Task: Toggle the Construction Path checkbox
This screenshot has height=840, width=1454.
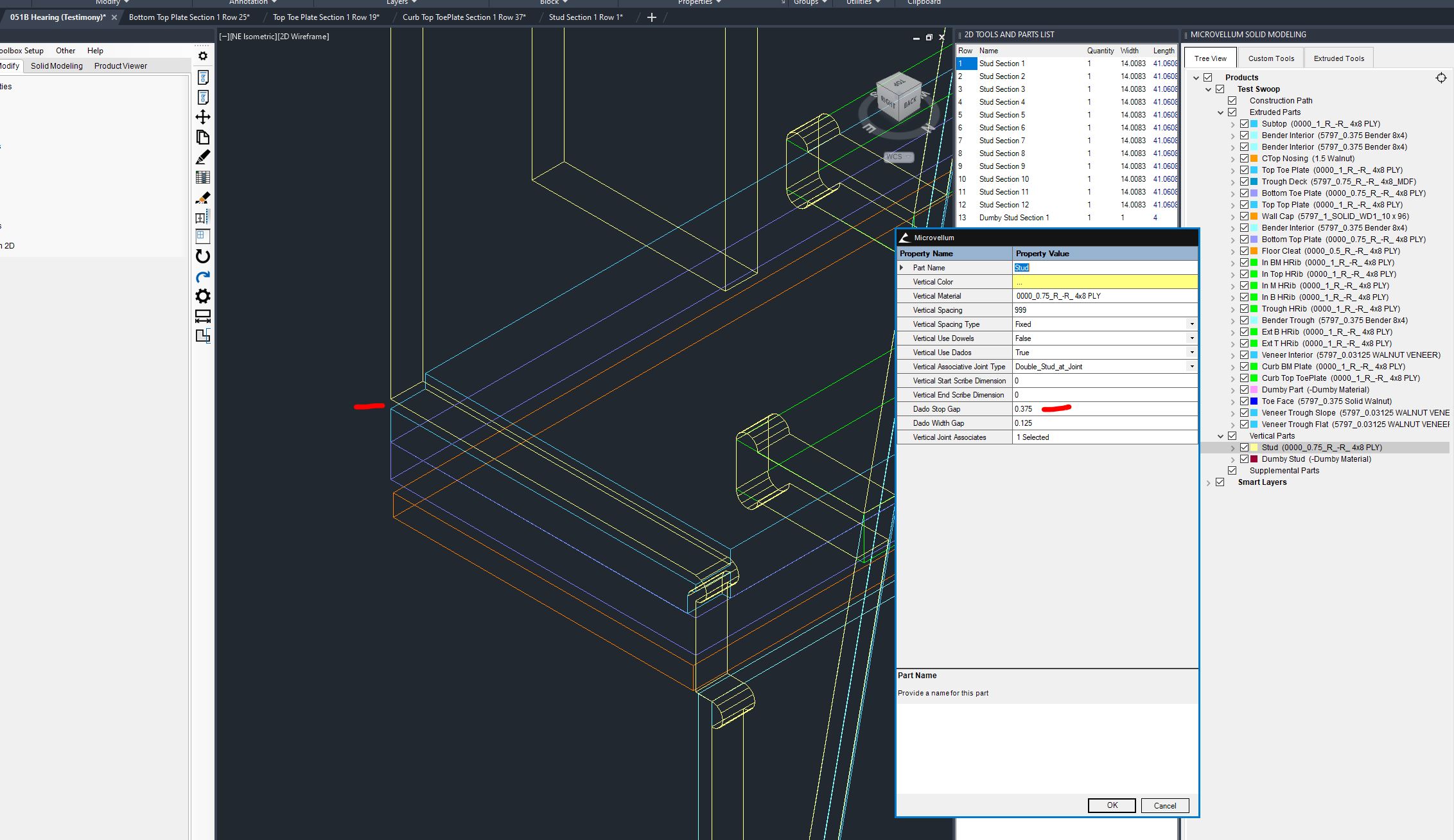Action: 1232,101
